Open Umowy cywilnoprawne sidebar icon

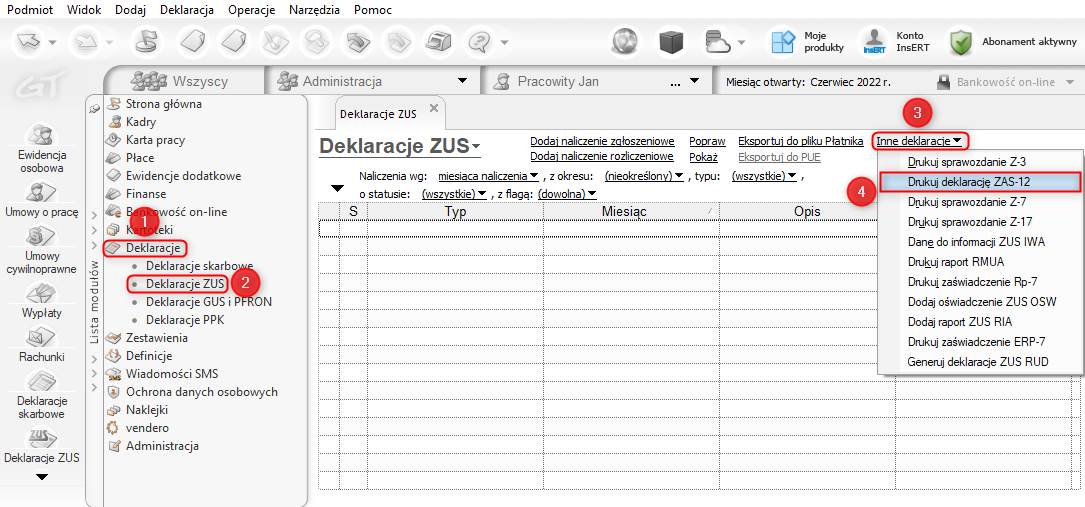tap(42, 249)
